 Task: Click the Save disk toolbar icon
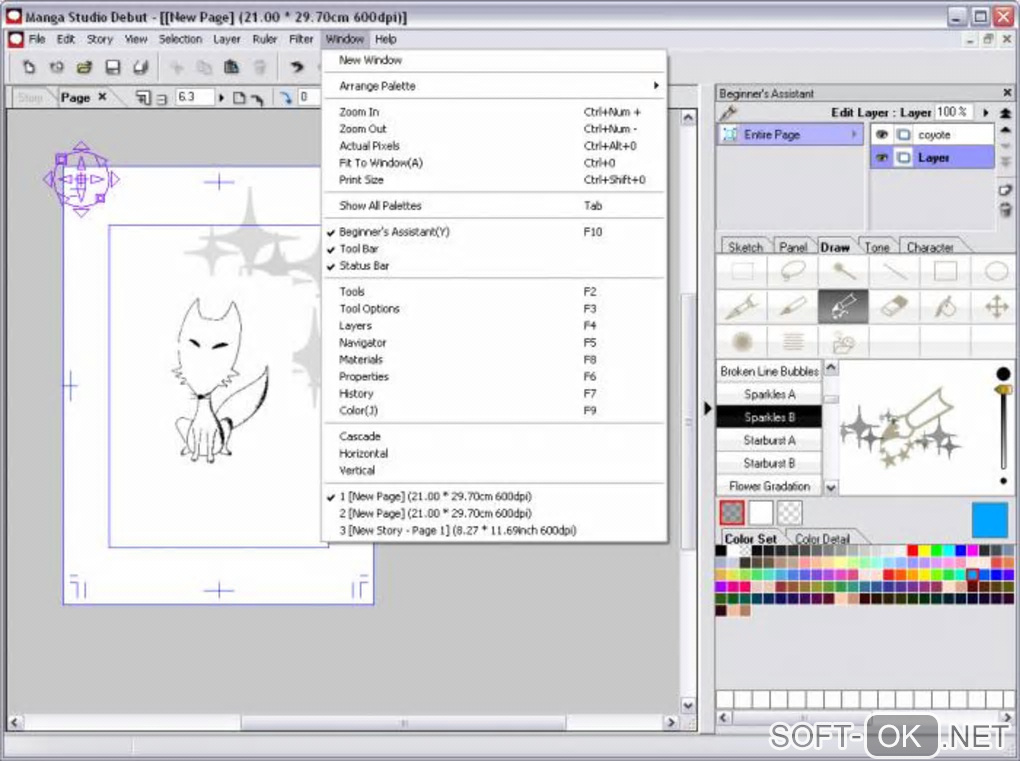click(x=113, y=67)
